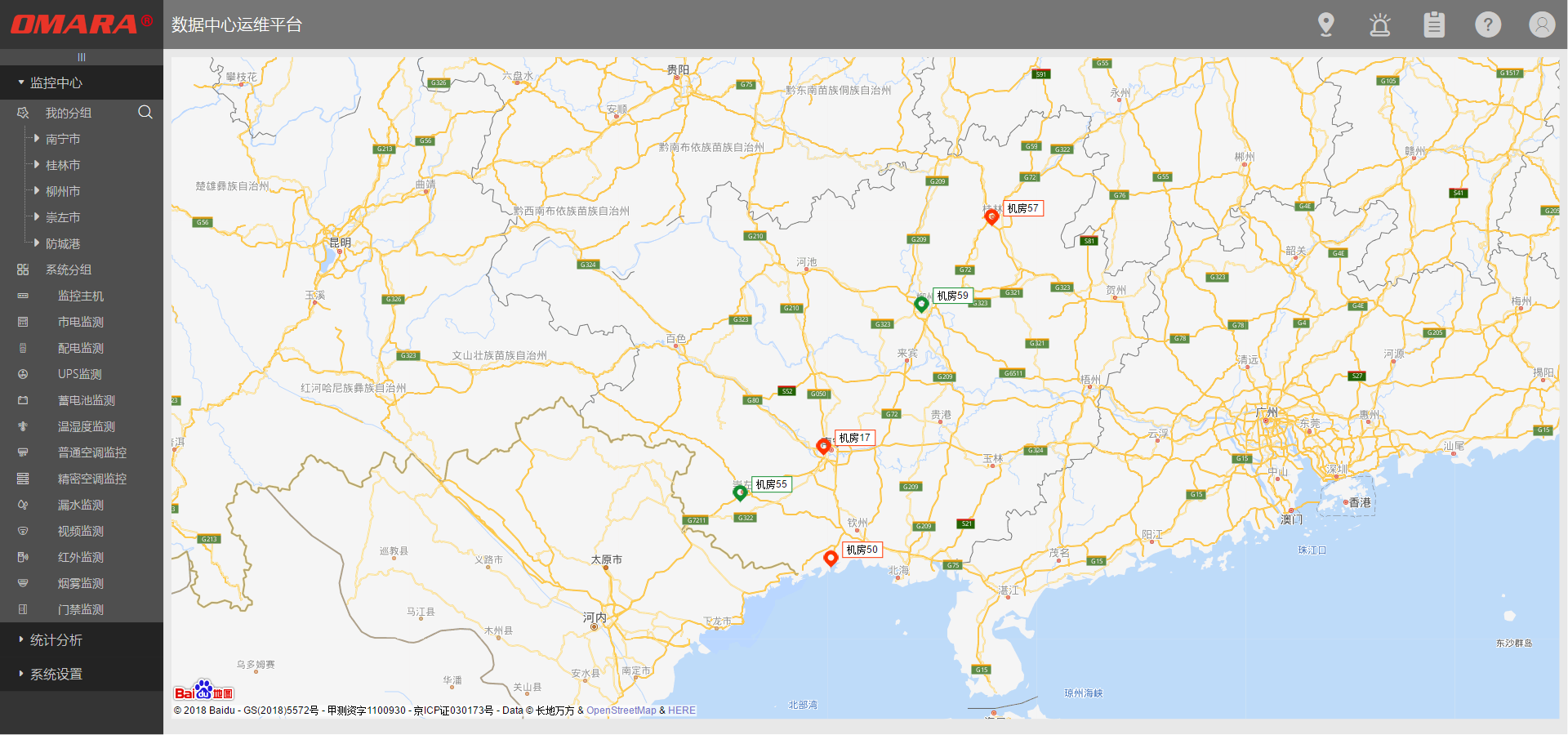
Task: Click the HERE attribution link
Action: click(x=682, y=710)
